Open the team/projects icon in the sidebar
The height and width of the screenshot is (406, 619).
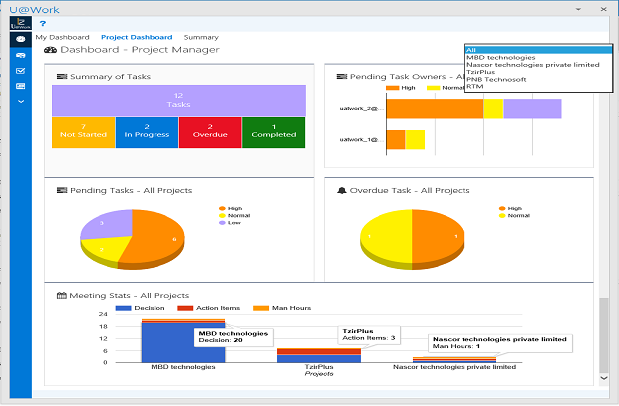21,55
